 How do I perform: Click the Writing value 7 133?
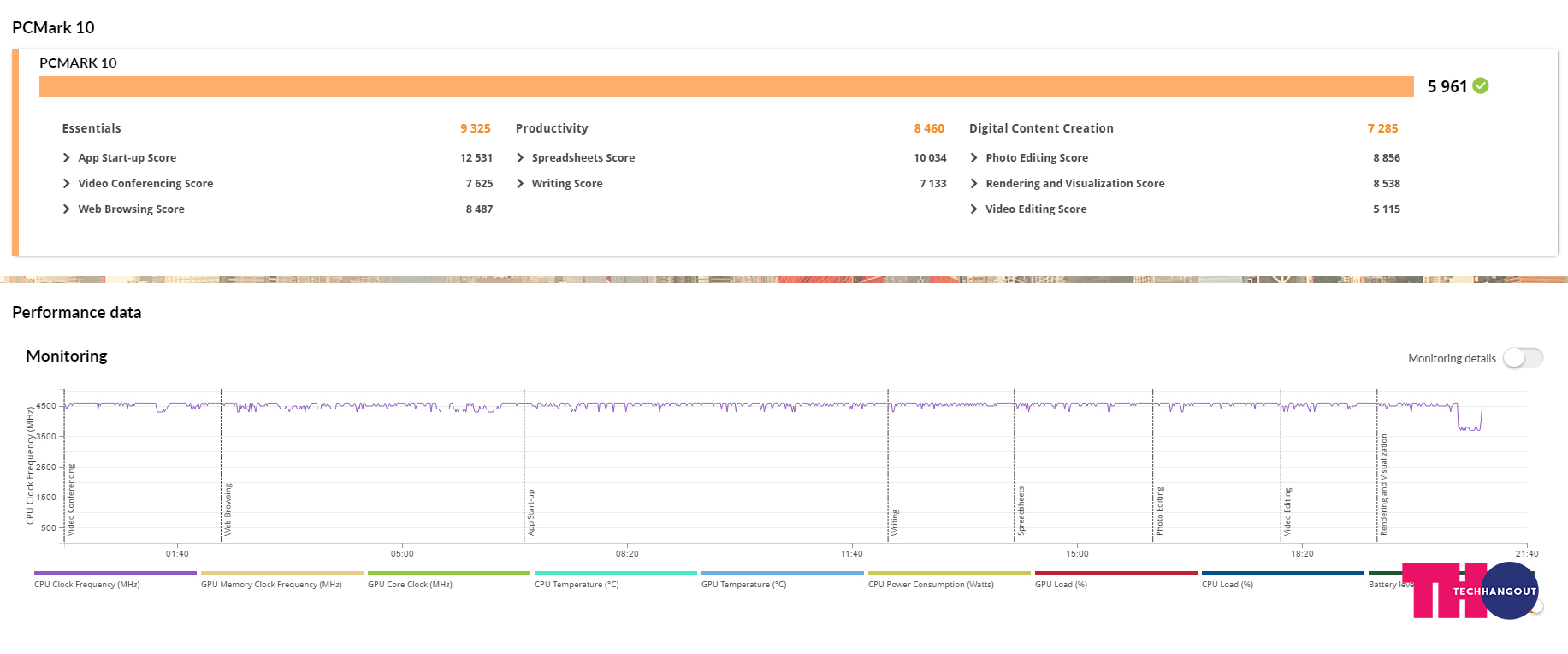pos(933,184)
